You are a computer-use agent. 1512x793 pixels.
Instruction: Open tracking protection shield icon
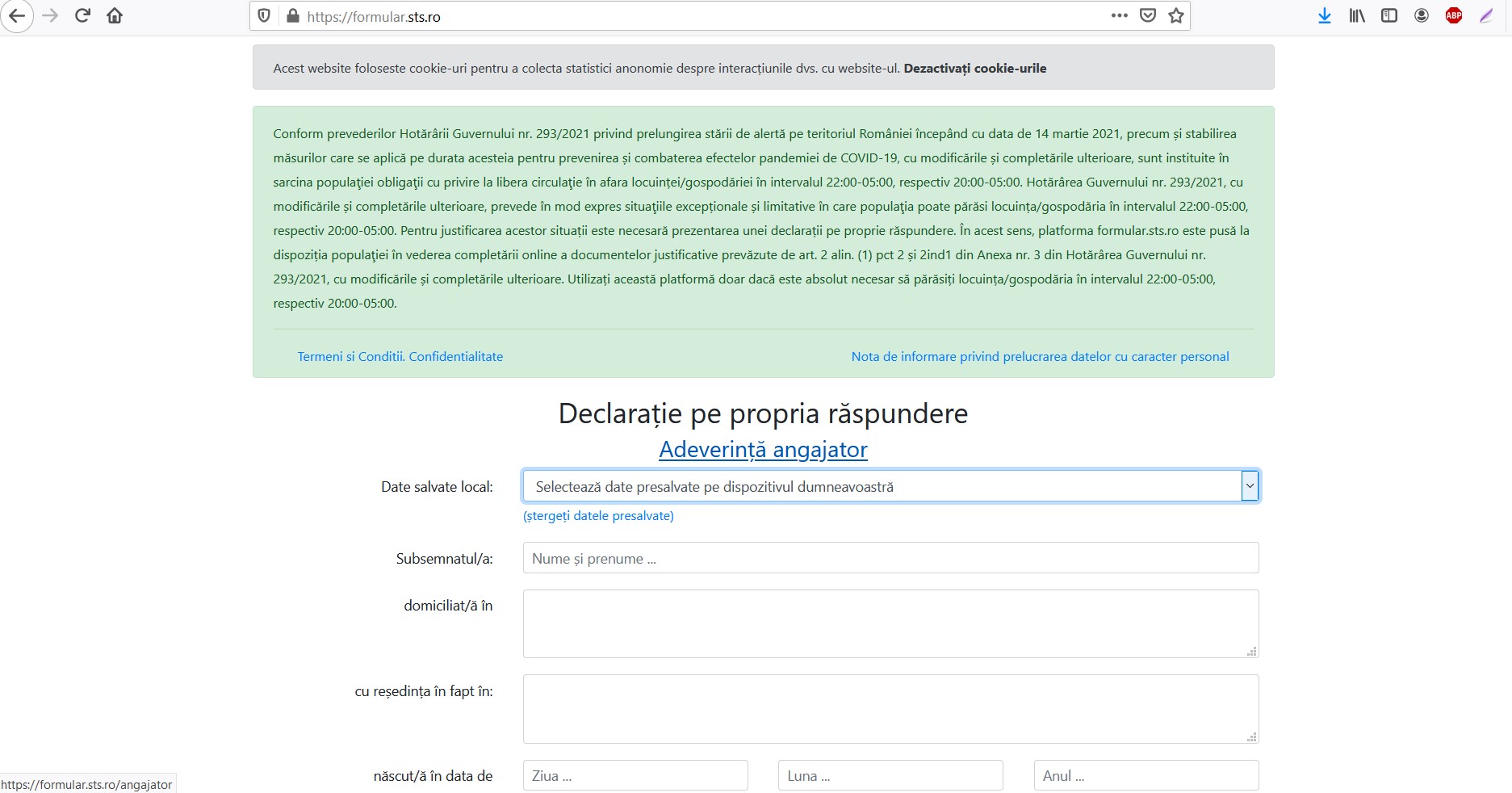(x=264, y=16)
